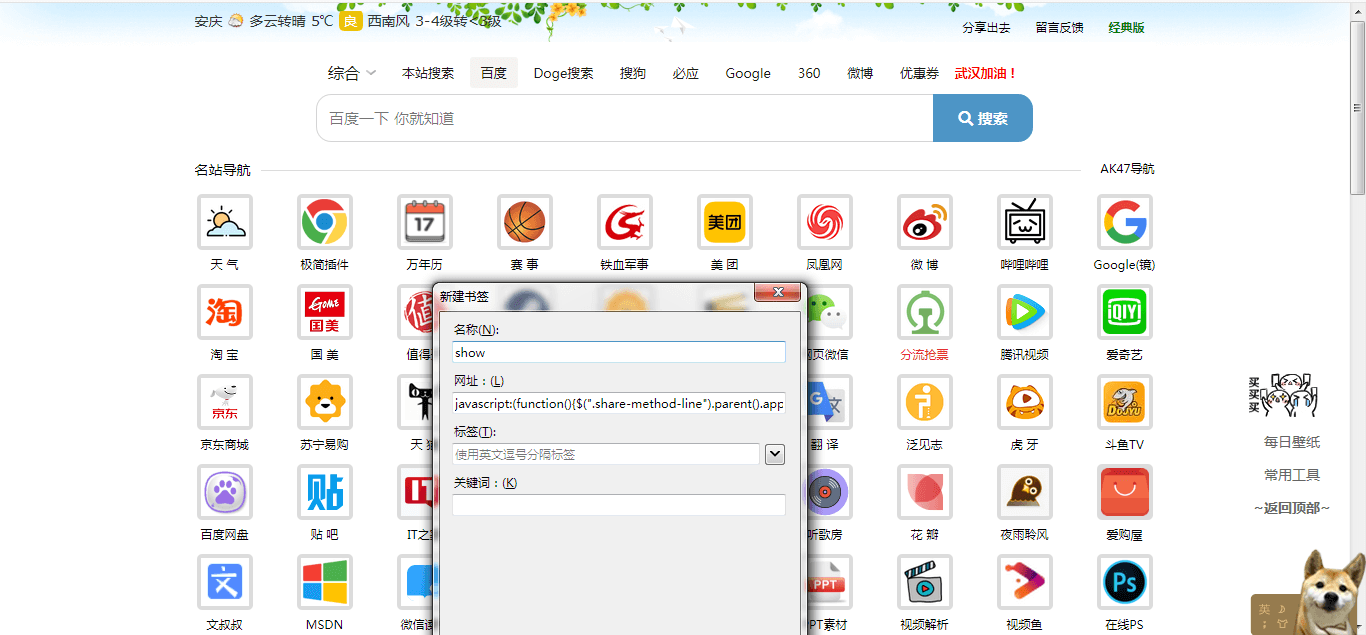Open the 视频解析 icon
Viewport: 1366px width, 635px height.
click(x=925, y=582)
